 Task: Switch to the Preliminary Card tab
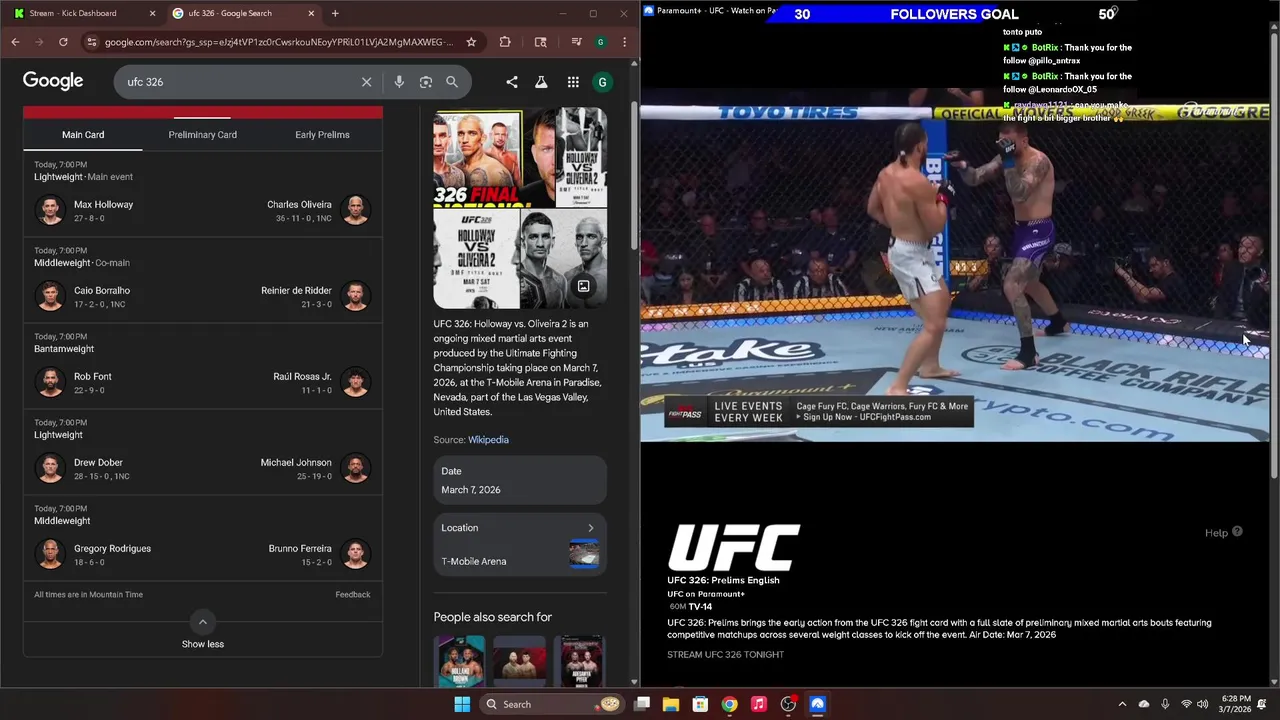click(202, 134)
